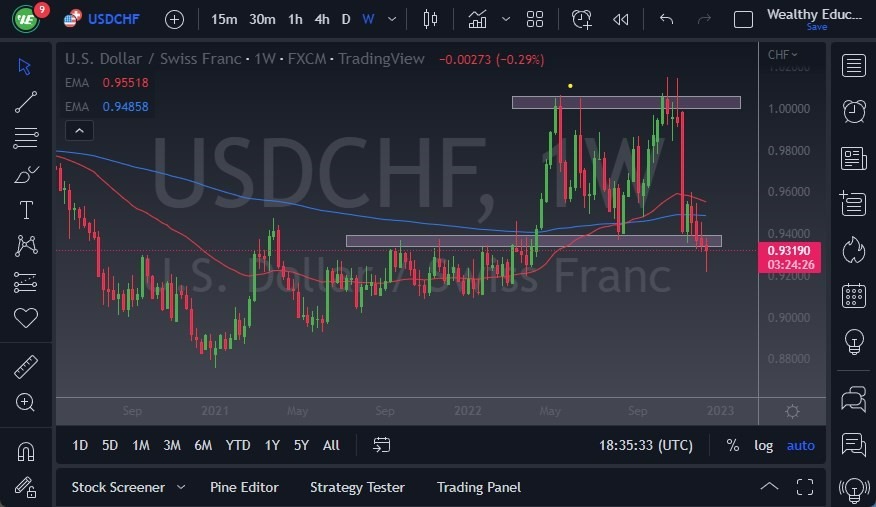Toggle log scale mode

pyautogui.click(x=763, y=445)
